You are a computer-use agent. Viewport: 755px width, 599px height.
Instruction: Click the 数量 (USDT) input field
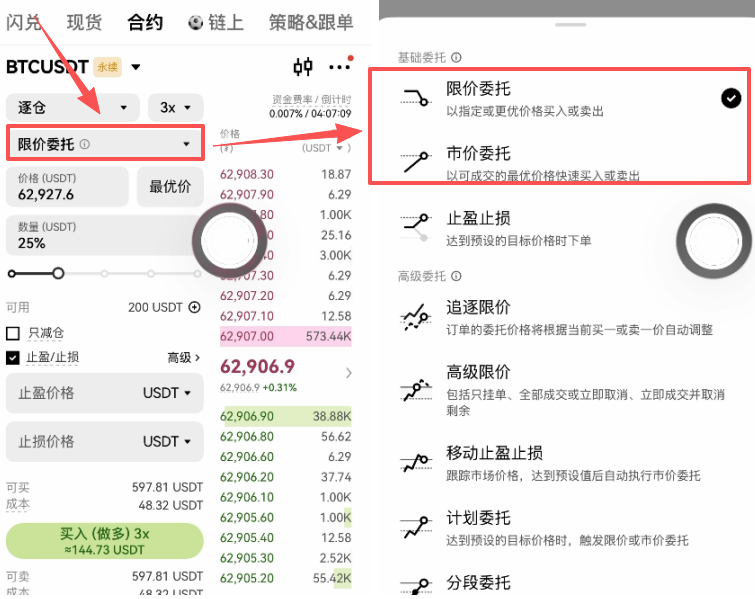coord(102,235)
